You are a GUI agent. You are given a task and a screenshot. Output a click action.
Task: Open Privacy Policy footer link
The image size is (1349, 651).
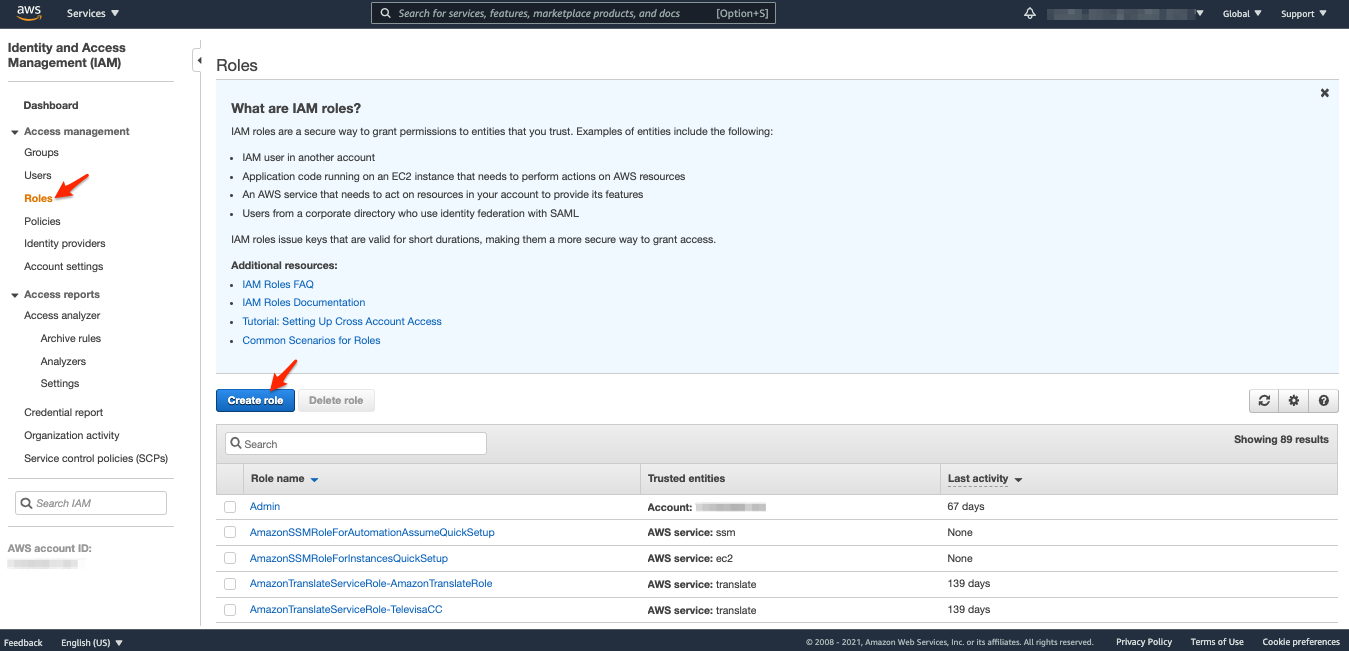coord(1144,642)
